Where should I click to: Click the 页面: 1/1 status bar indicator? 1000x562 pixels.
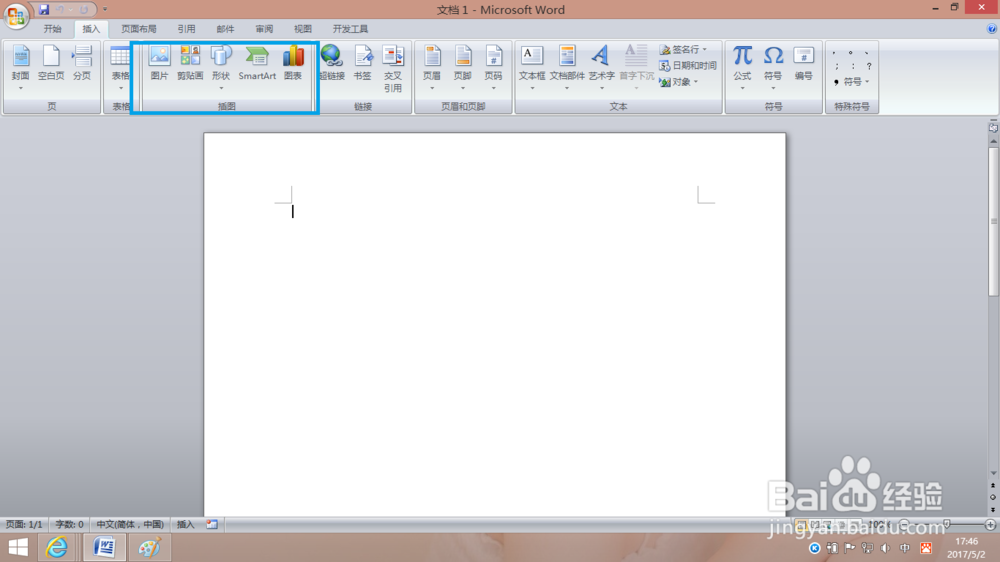point(24,524)
